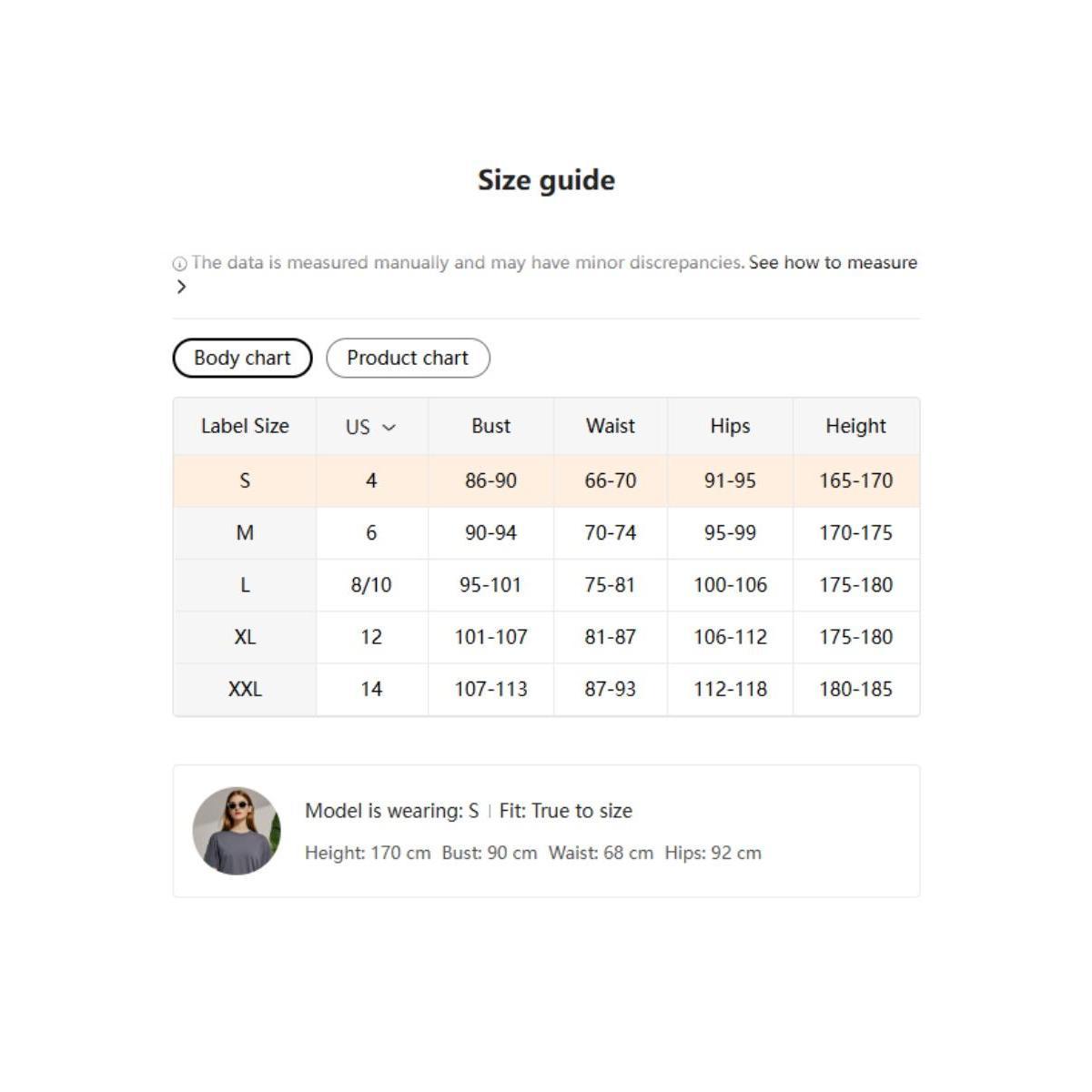Switch to the Product chart tab
This screenshot has height=1092, width=1092.
point(408,358)
